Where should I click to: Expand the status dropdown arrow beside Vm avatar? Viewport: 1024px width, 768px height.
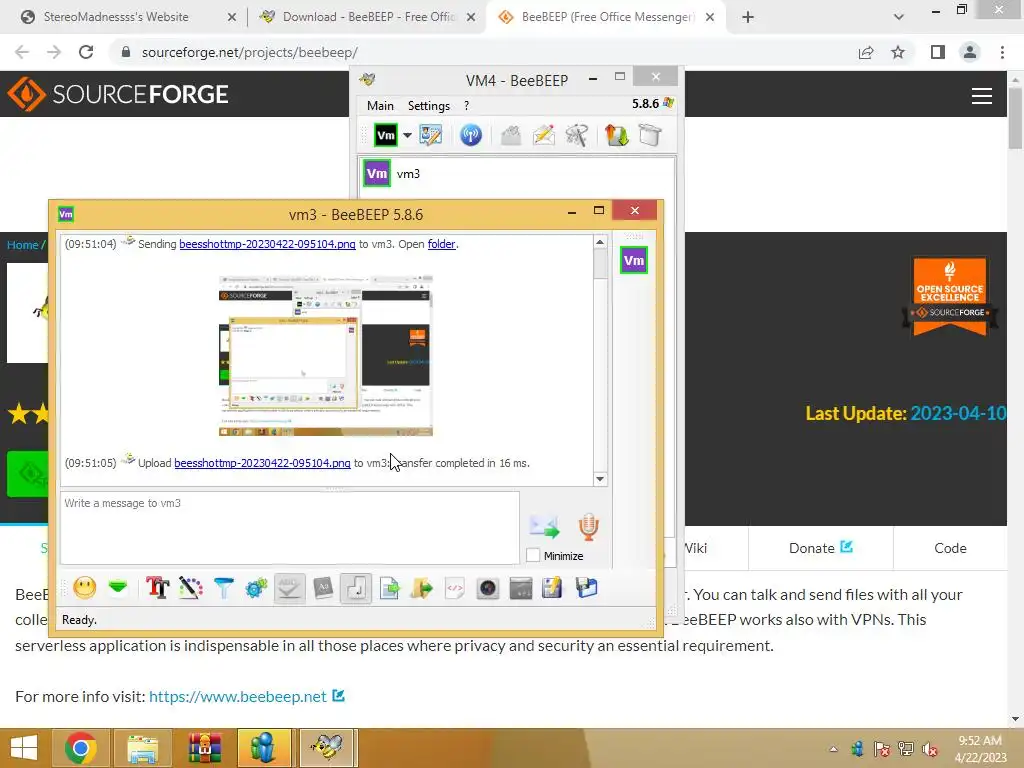click(x=407, y=135)
